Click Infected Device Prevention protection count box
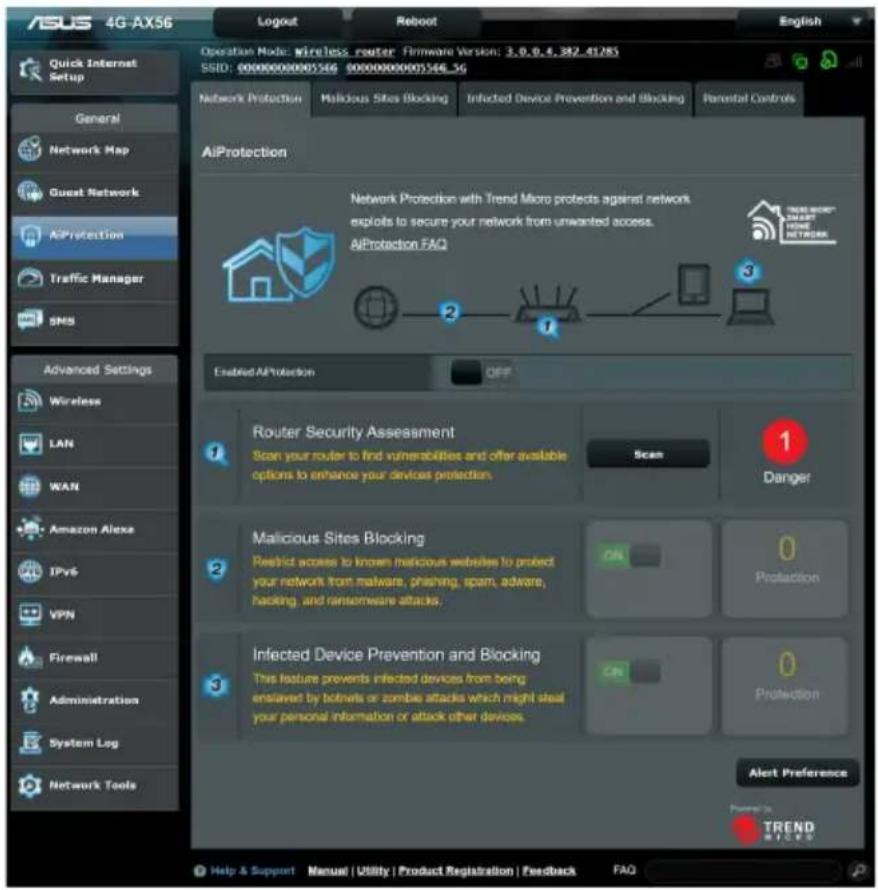The height and width of the screenshot is (890, 878). click(x=785, y=685)
